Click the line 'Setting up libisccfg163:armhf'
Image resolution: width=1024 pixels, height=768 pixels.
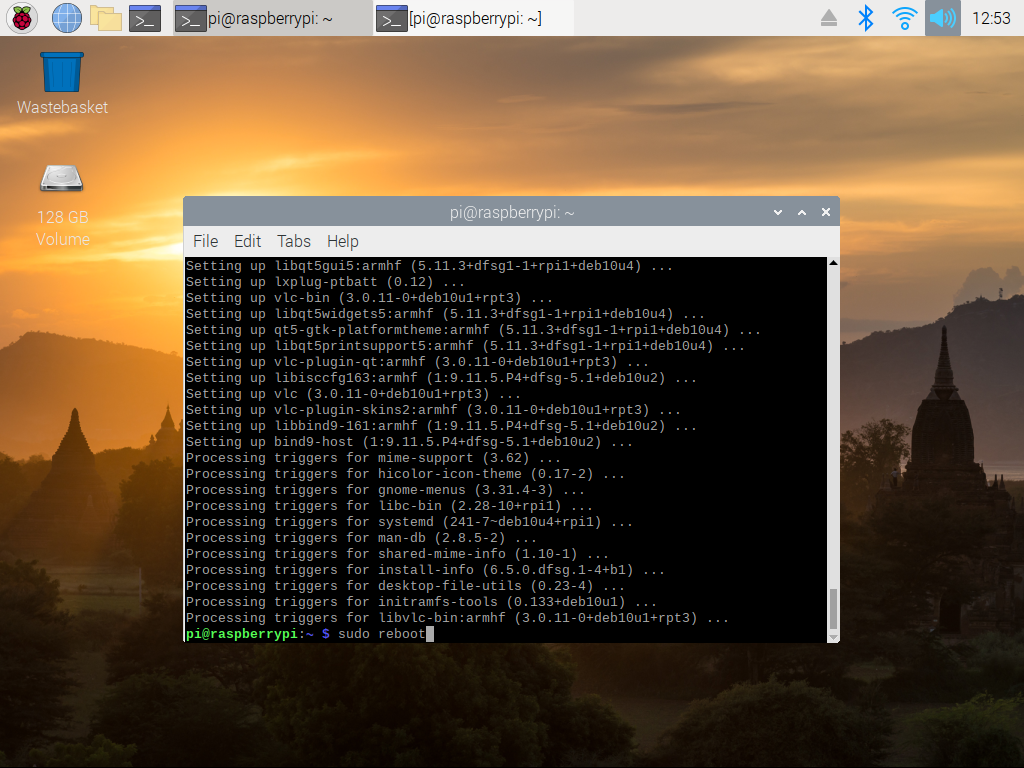441,378
